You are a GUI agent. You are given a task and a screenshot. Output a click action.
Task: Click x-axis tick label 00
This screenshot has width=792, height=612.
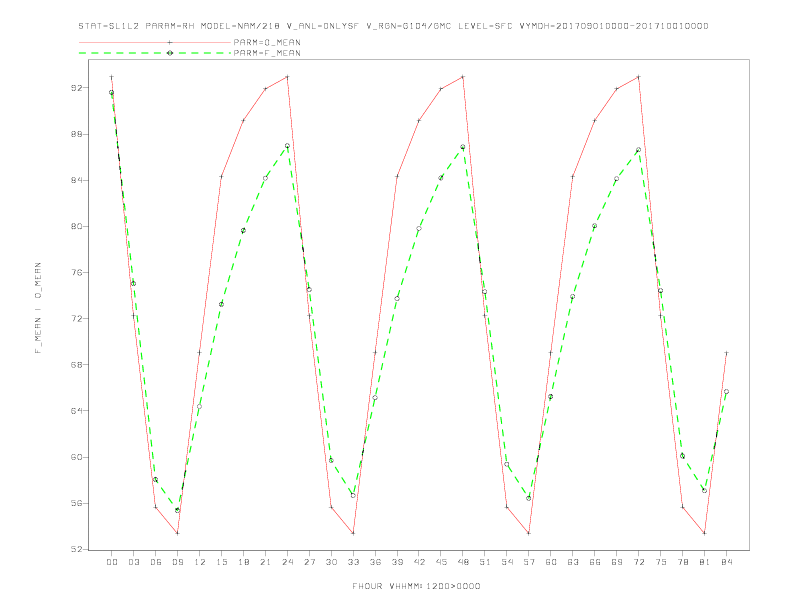pyautogui.click(x=112, y=562)
